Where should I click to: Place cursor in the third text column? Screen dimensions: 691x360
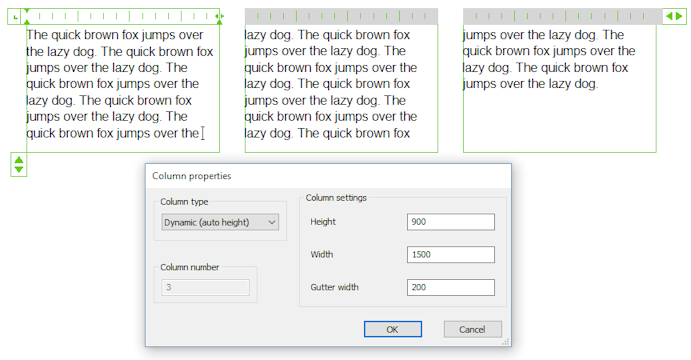click(x=560, y=88)
